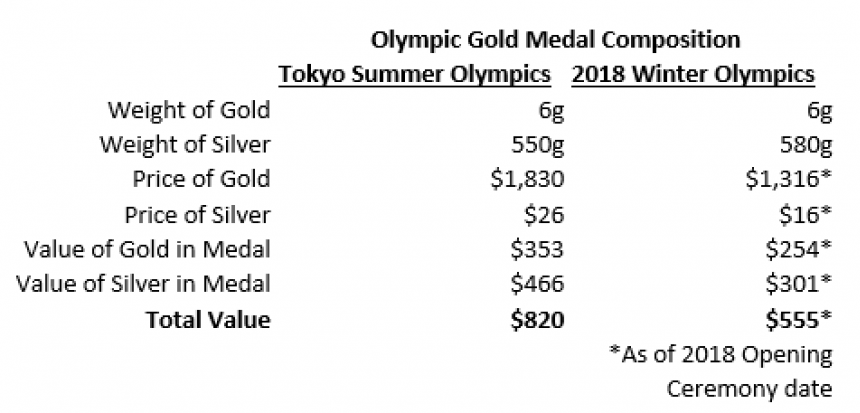The width and height of the screenshot is (860, 413).
Task: Select the $1,830 gold price cell
Action: pyautogui.click(x=518, y=180)
